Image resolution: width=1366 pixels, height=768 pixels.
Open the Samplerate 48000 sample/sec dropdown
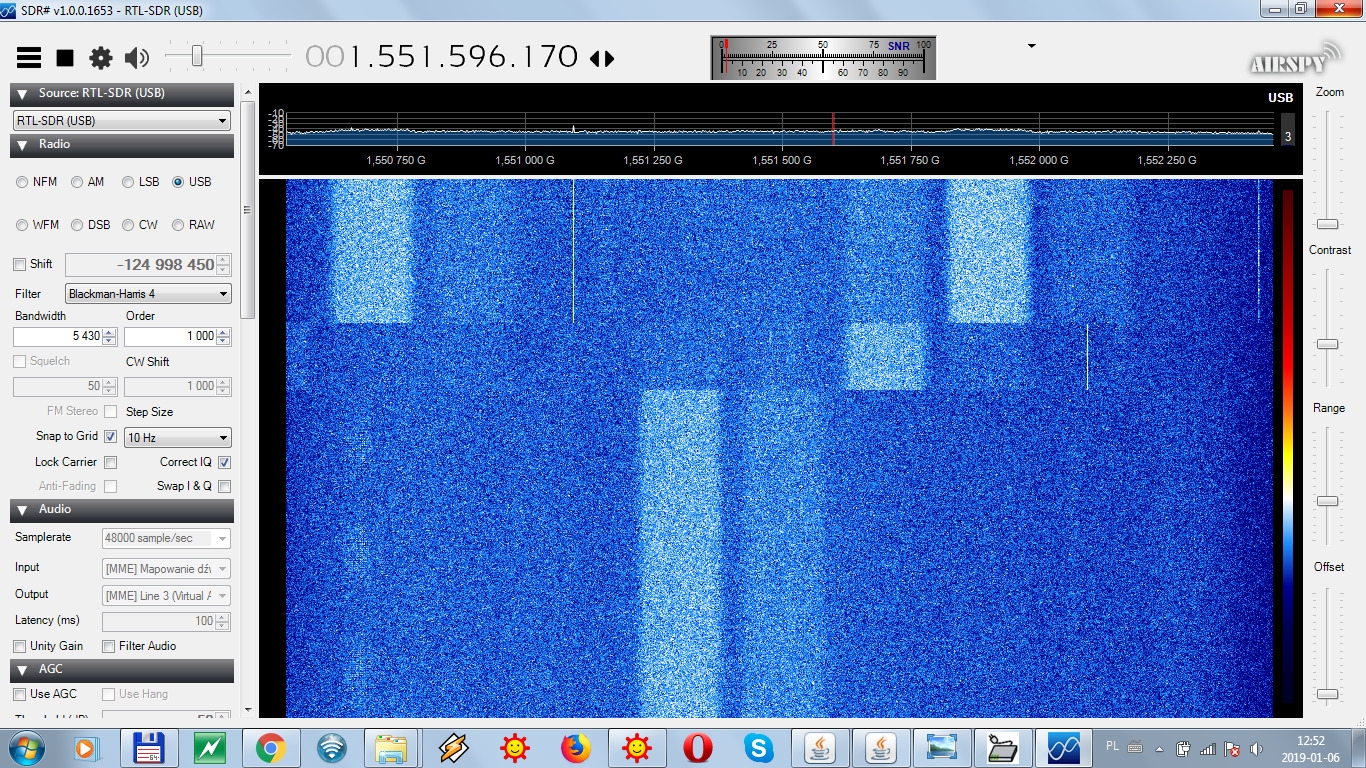[x=166, y=538]
